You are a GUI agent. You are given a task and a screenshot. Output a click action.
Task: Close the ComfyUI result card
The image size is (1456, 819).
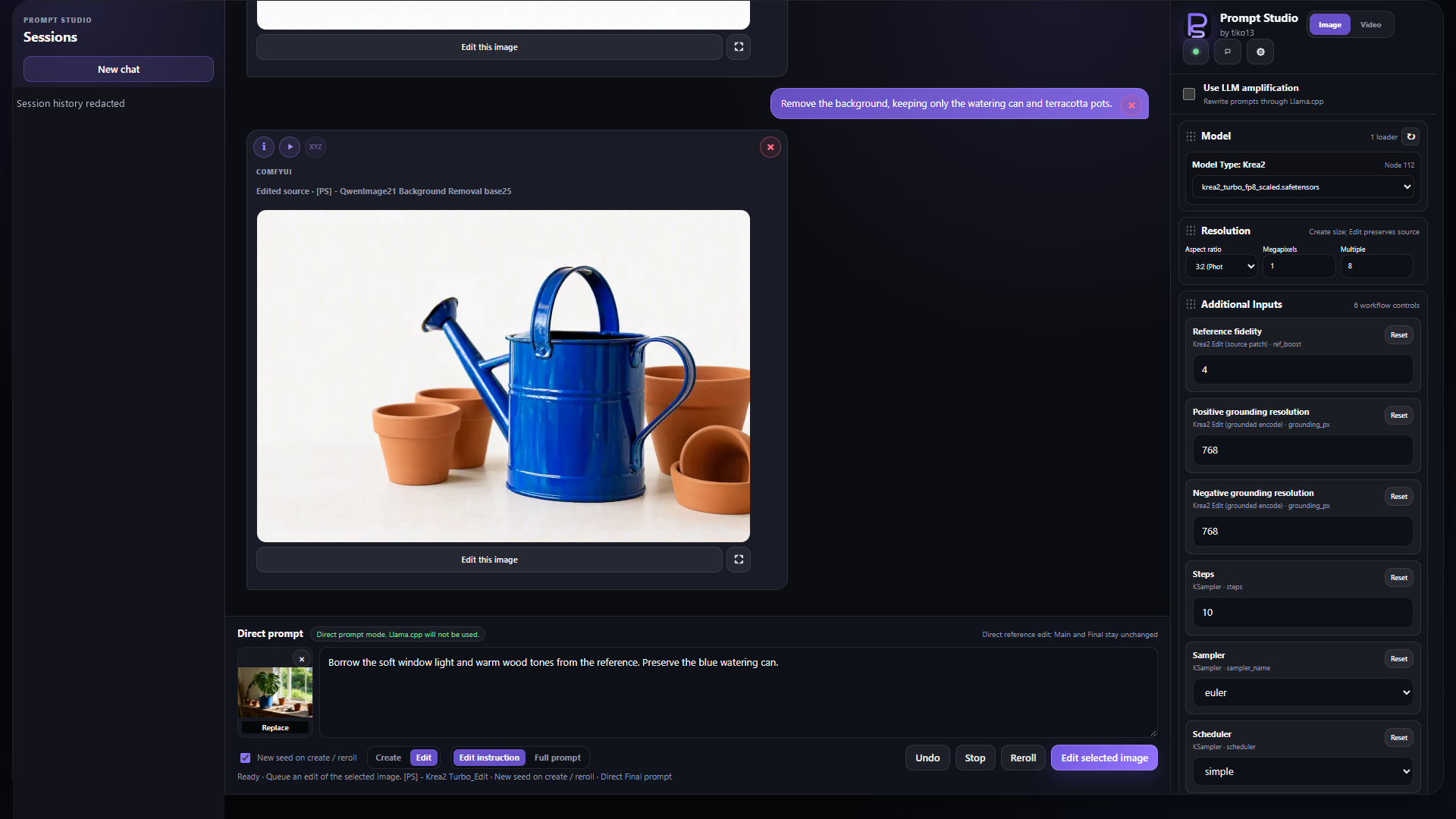tap(770, 147)
